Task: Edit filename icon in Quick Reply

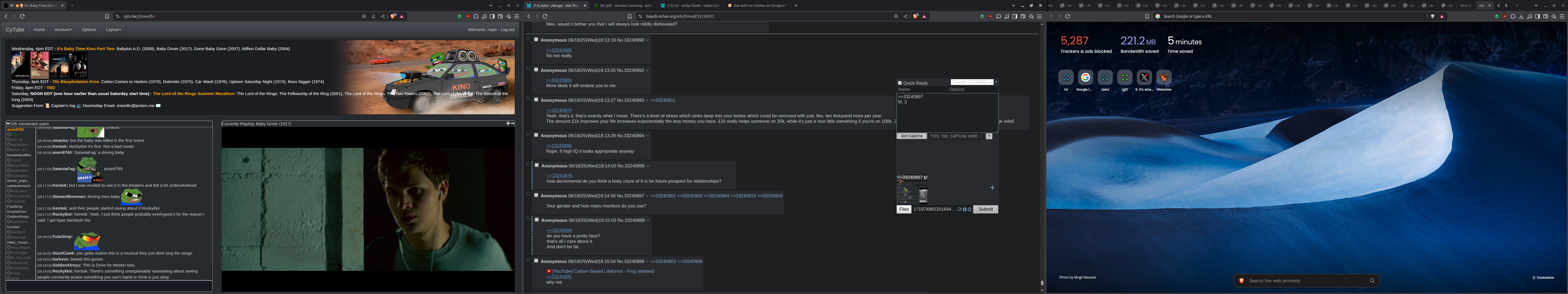Action: 959,209
